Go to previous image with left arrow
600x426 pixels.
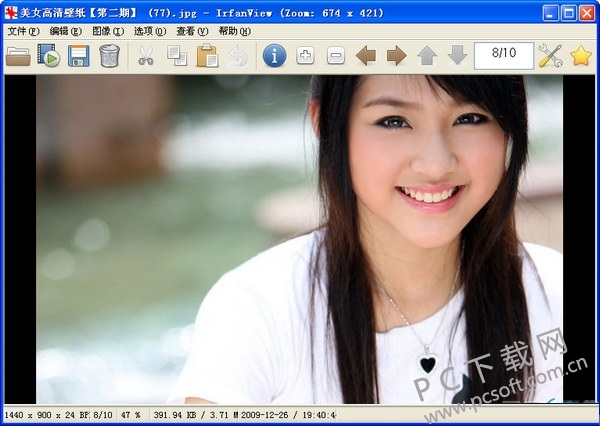pyautogui.click(x=366, y=56)
